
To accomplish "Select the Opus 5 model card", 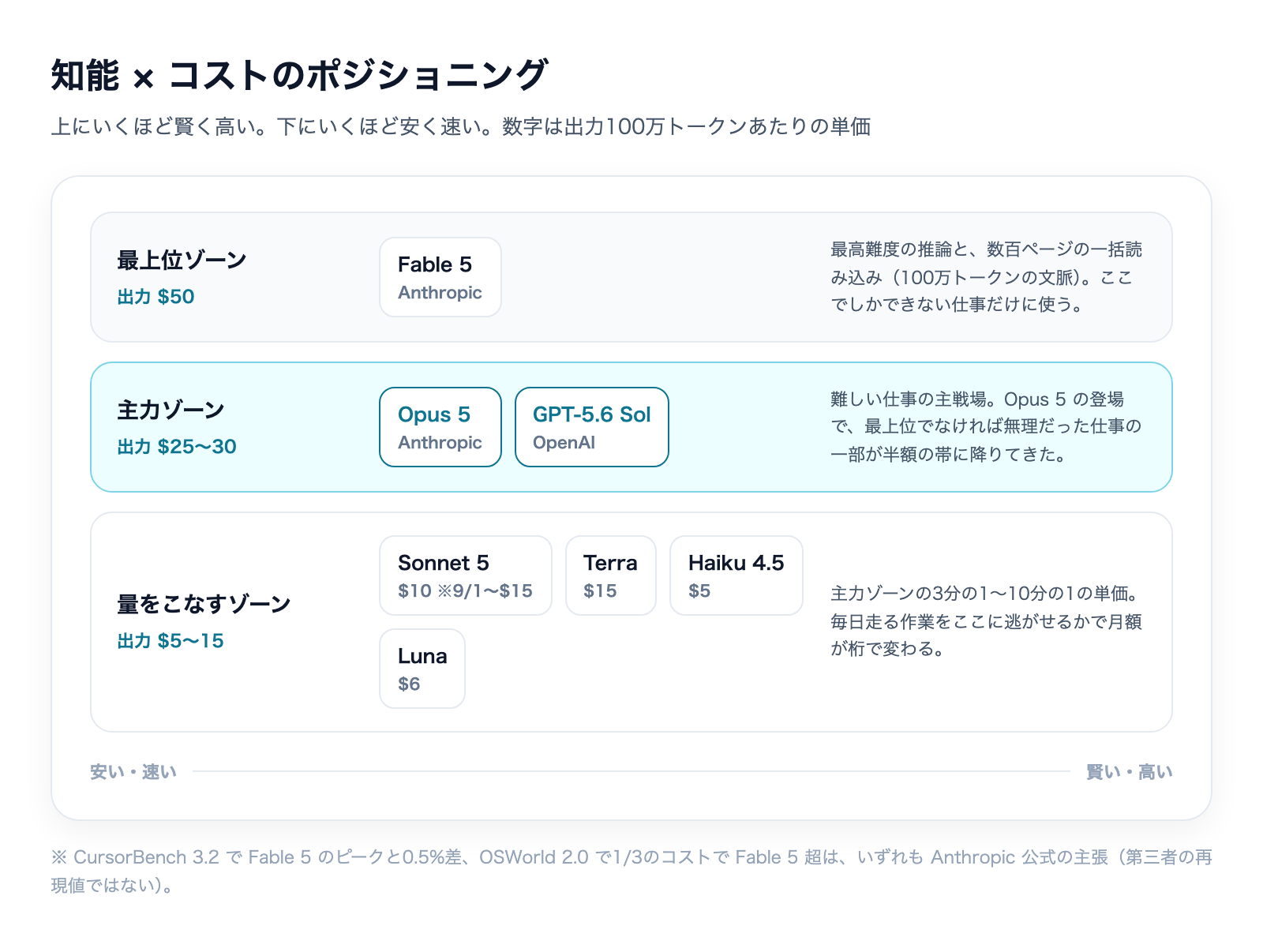I will 440,427.
